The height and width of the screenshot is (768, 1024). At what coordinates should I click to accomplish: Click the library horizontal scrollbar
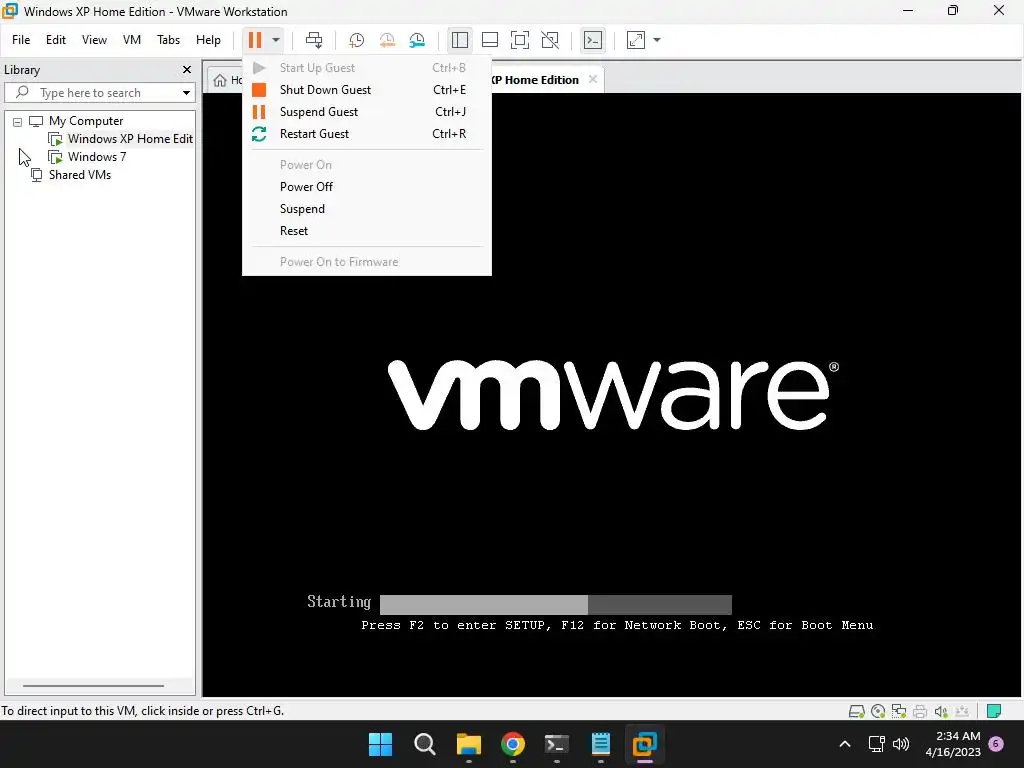click(x=93, y=686)
